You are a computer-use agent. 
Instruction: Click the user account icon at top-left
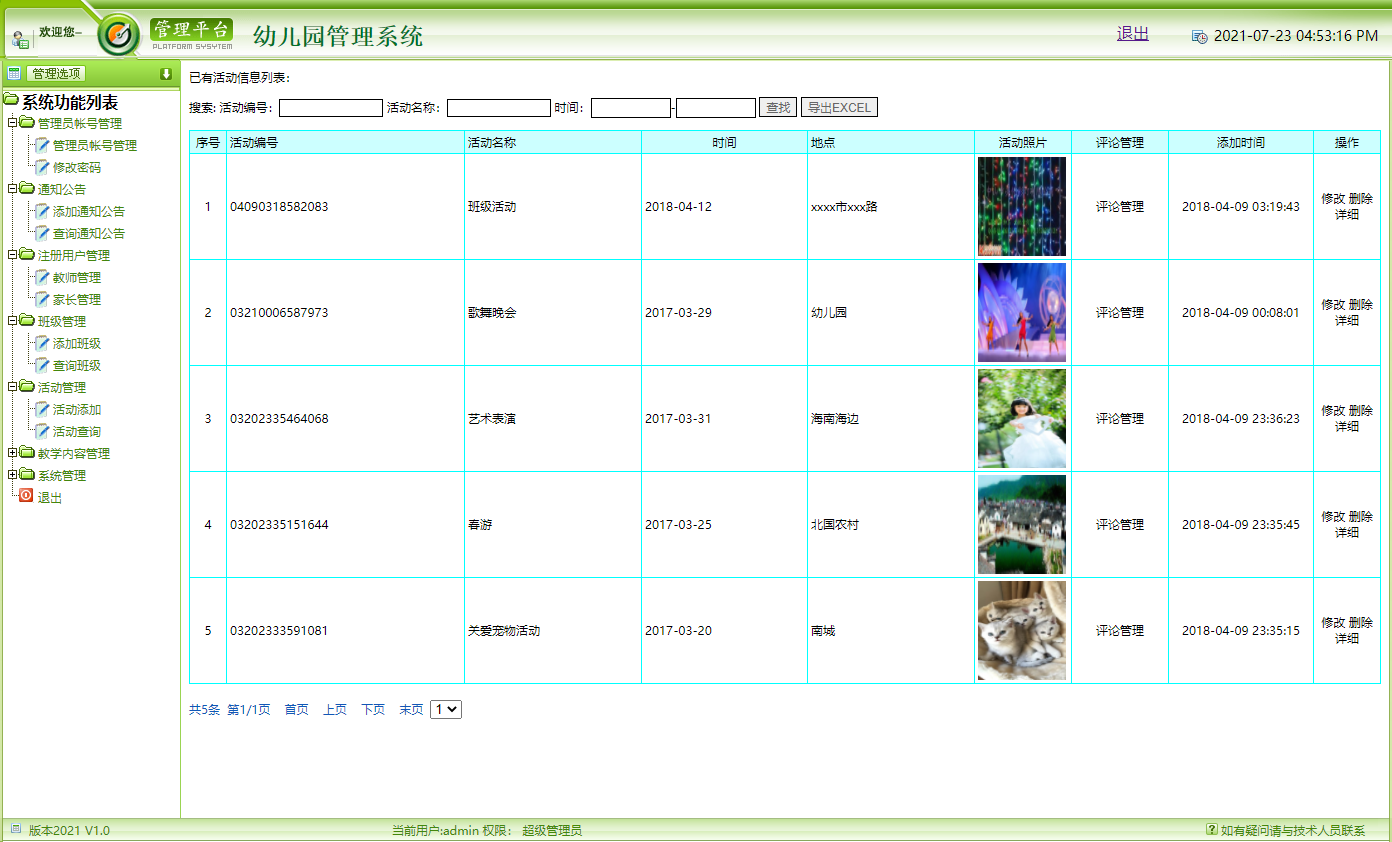pos(20,36)
